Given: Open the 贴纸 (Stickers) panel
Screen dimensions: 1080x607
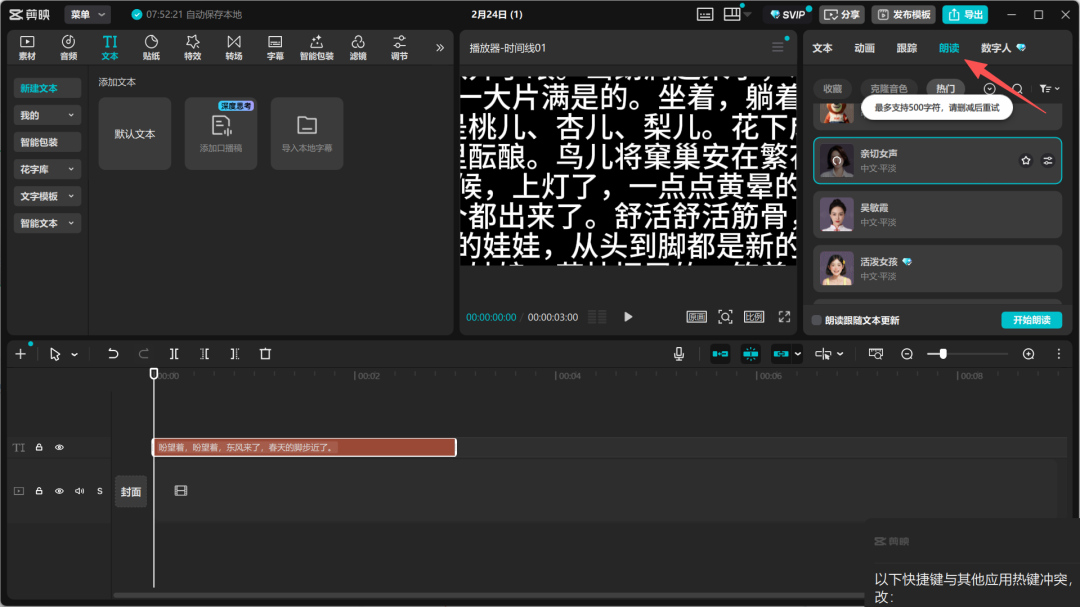Looking at the screenshot, I should (150, 46).
